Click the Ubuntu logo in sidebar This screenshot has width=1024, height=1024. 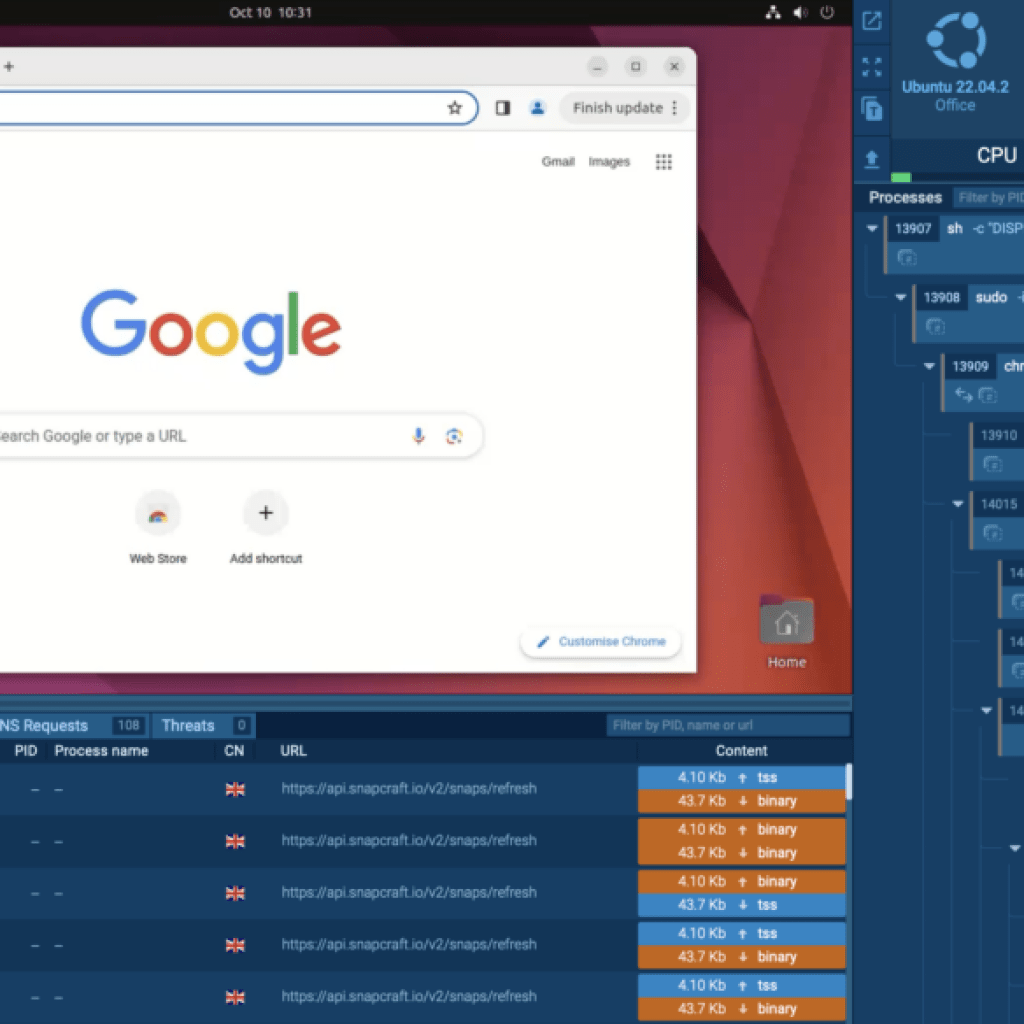click(x=955, y=40)
